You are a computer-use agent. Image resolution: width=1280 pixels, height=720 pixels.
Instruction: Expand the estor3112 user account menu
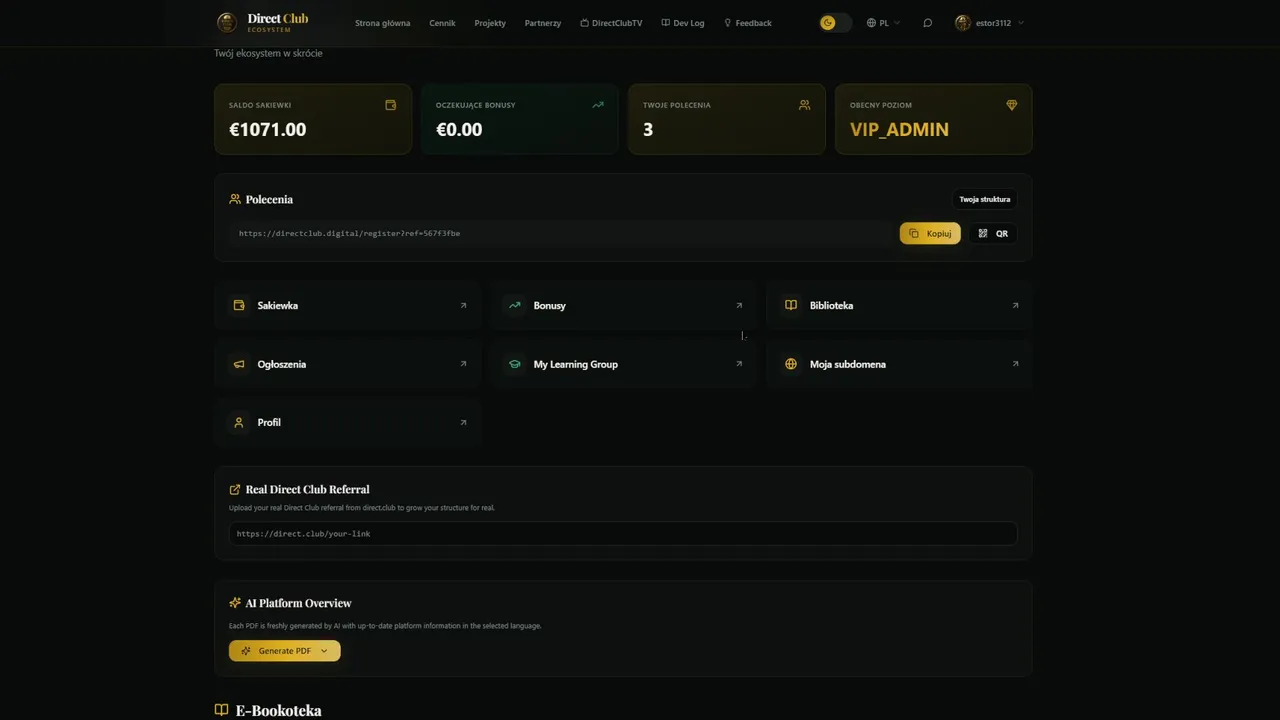coord(989,23)
